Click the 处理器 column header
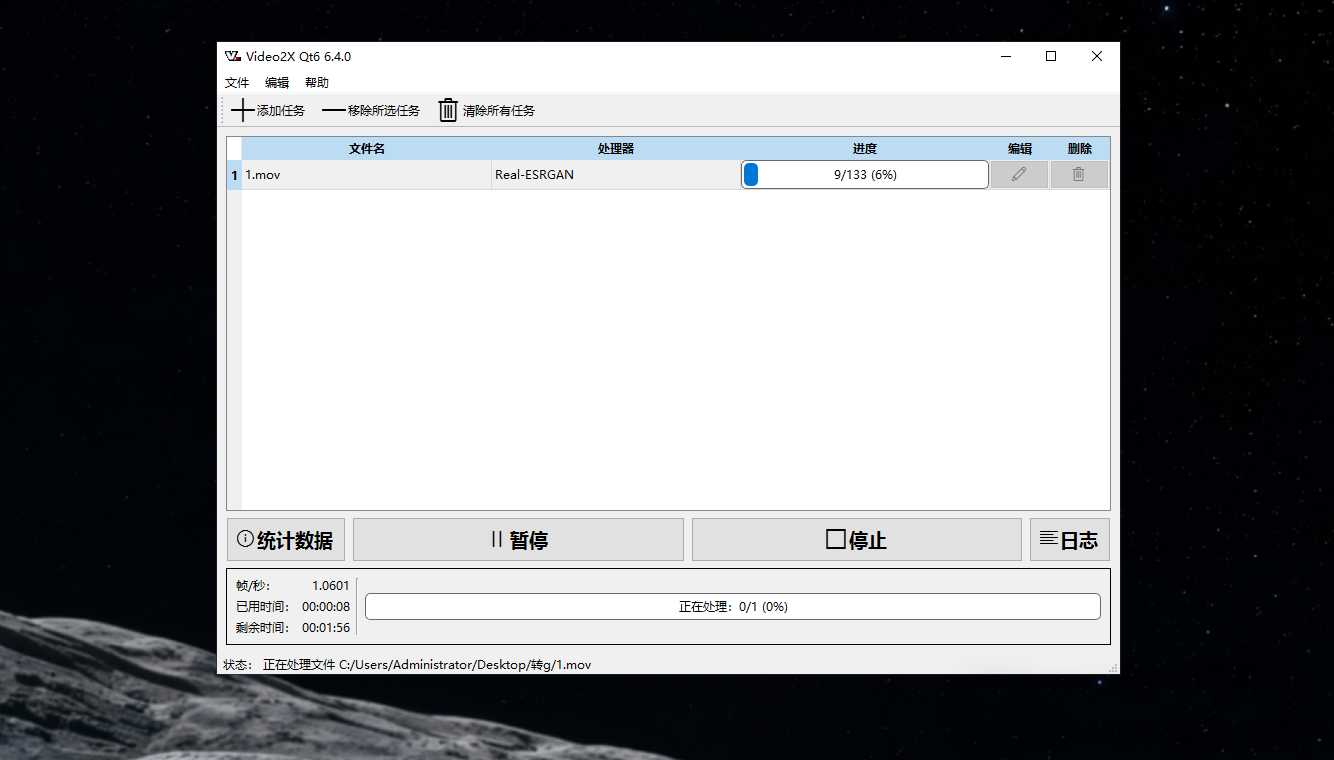The width and height of the screenshot is (1334, 760). coord(616,149)
